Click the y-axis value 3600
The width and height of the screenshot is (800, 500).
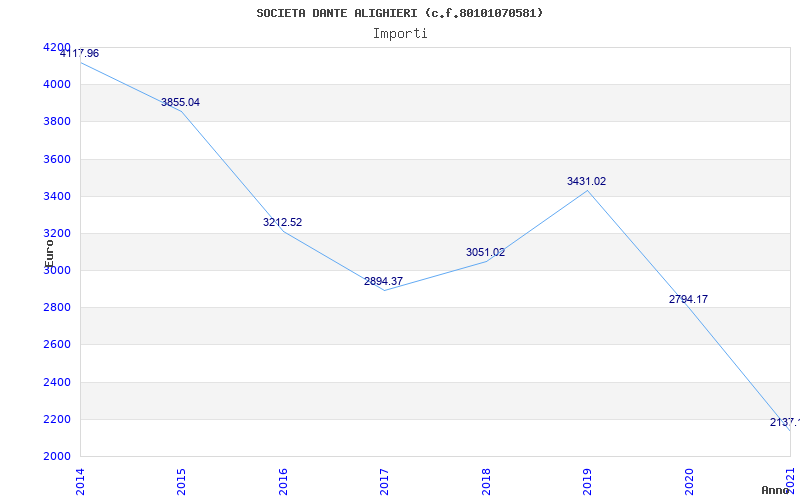point(56,159)
